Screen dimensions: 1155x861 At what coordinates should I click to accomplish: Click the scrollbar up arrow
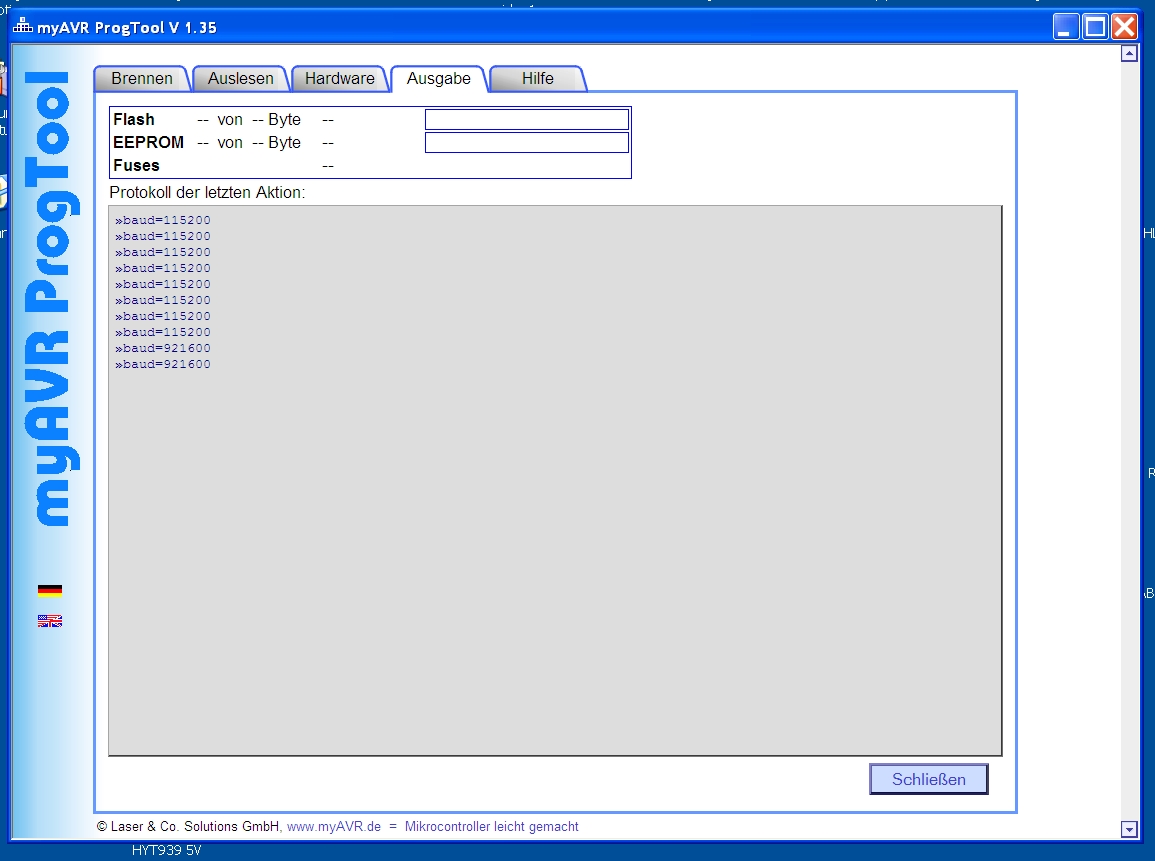coord(1128,54)
